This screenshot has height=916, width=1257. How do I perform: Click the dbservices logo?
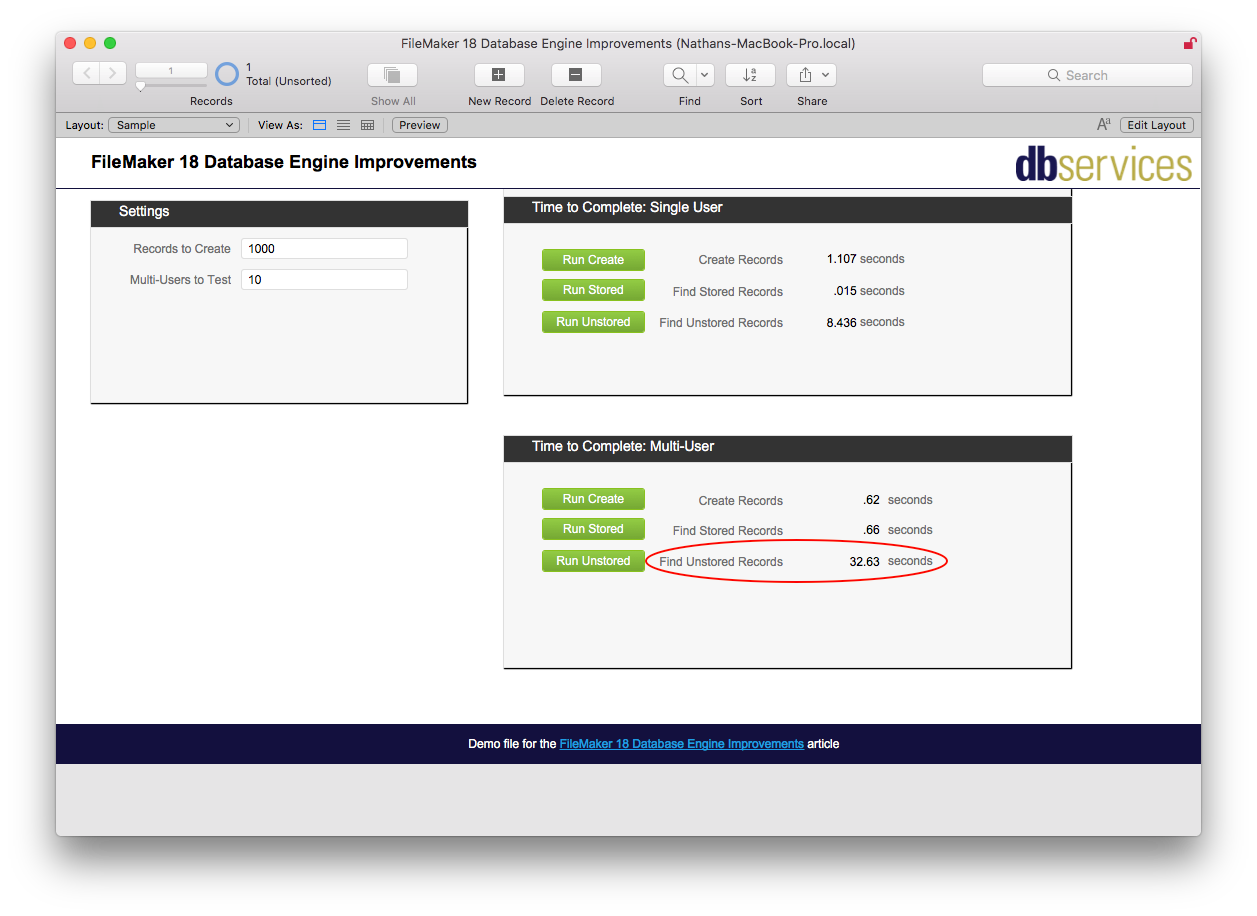coord(1104,165)
